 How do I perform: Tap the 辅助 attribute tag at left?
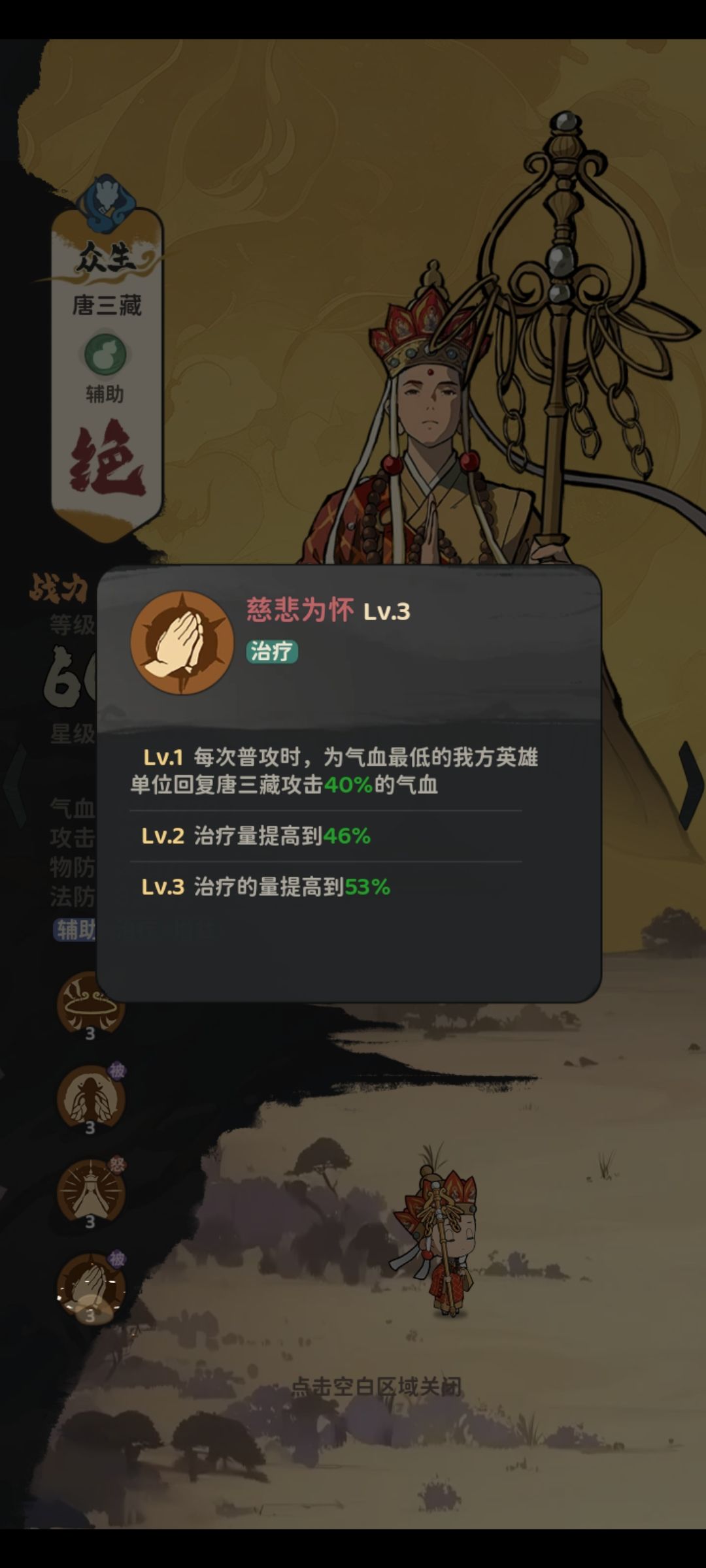click(x=75, y=929)
